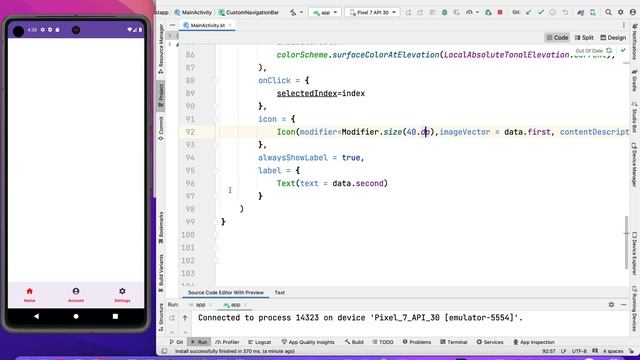
Task: Click the Git update project arrow icon
Action: [529, 13]
